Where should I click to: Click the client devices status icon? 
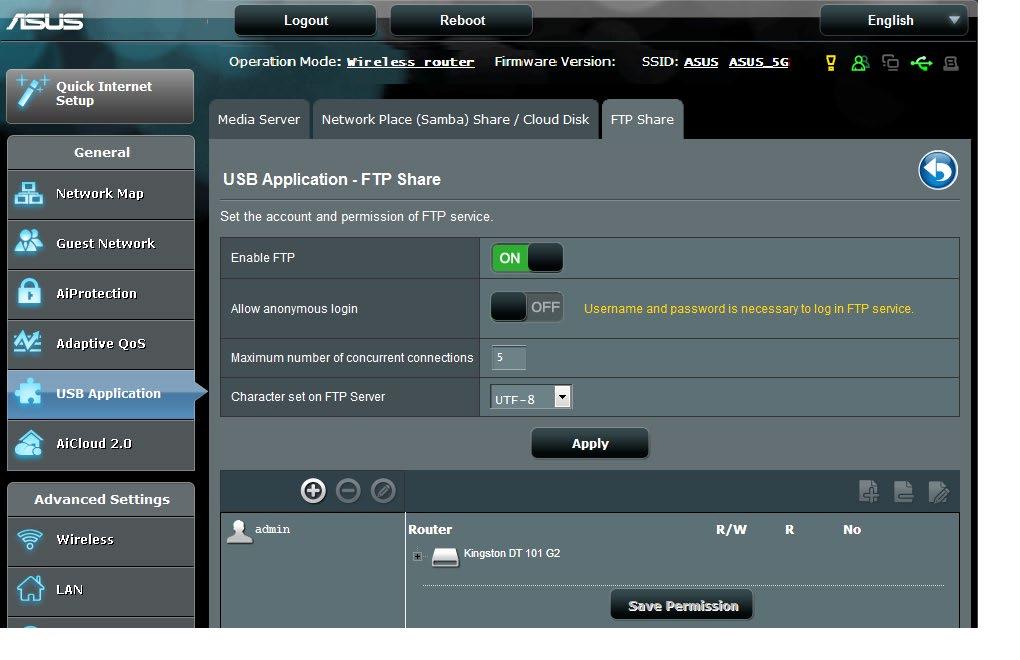[x=890, y=62]
